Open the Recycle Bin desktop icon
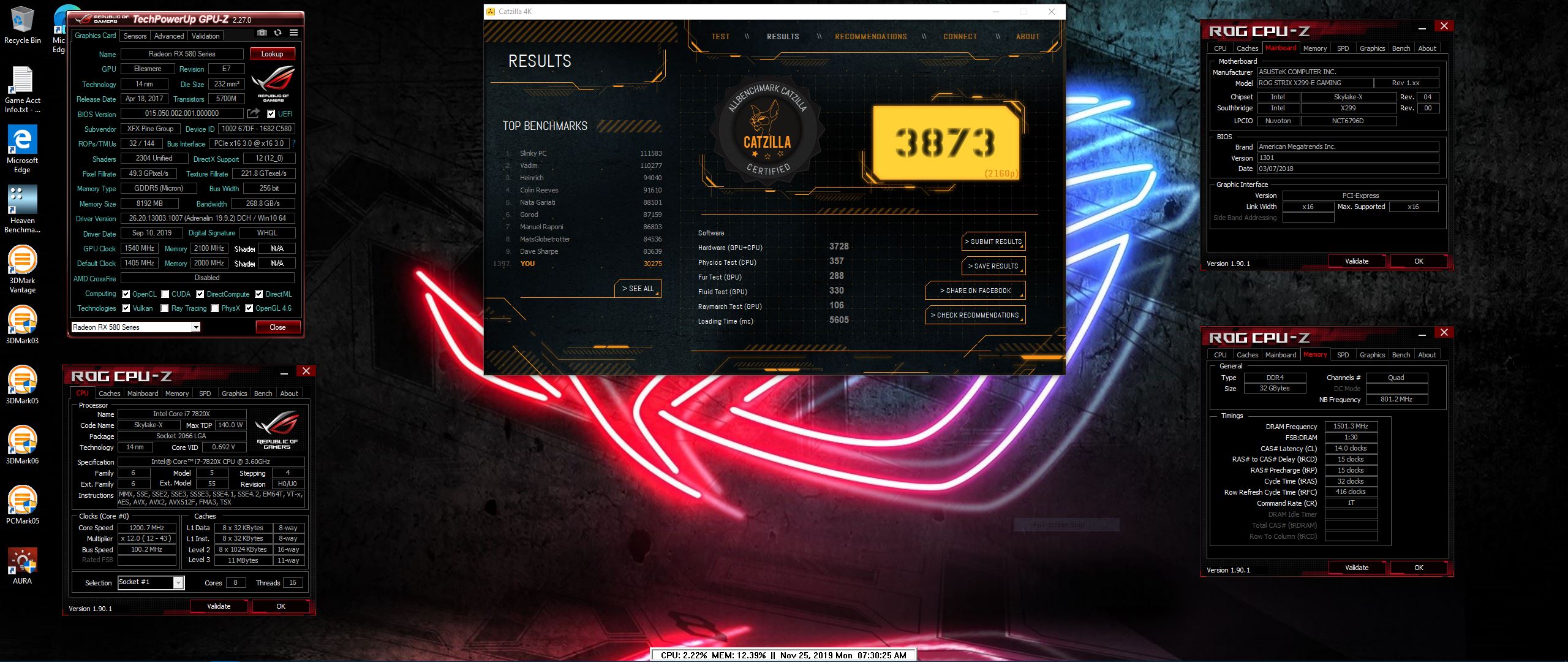 click(22, 26)
